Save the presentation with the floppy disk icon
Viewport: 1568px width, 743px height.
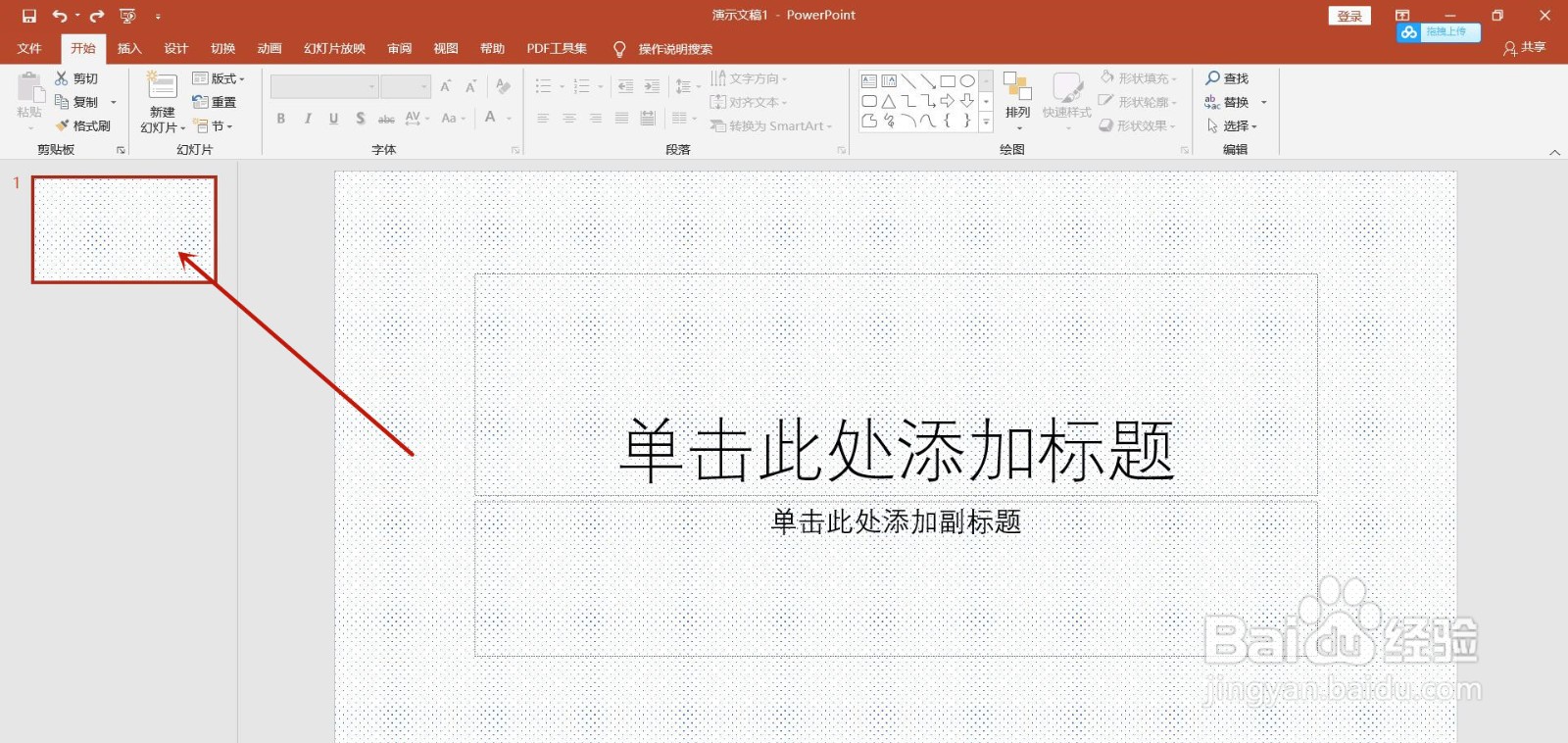pyautogui.click(x=29, y=16)
